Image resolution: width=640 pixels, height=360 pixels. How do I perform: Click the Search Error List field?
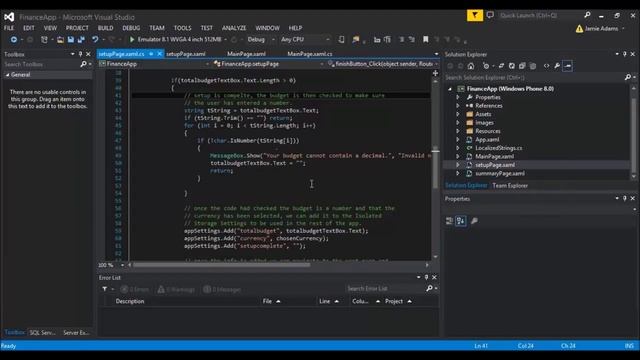pyautogui.click(x=384, y=289)
